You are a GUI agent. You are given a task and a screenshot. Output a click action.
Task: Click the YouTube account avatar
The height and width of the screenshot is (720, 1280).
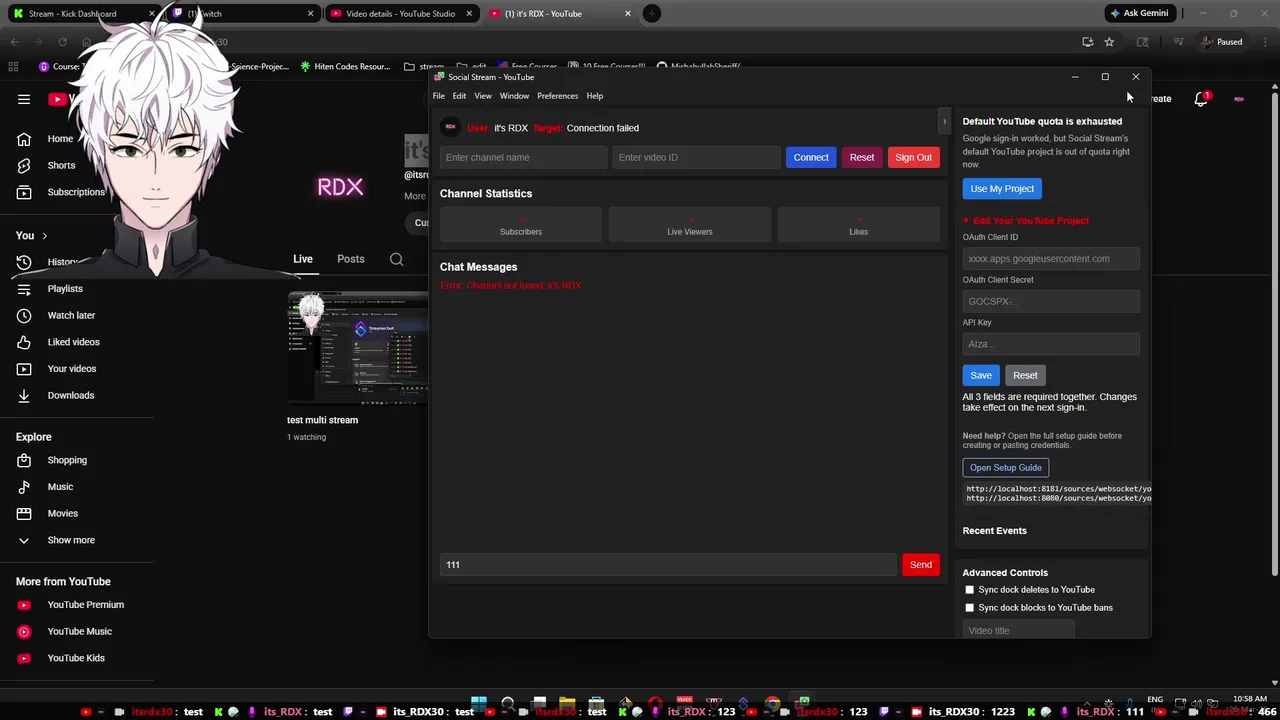[x=1239, y=98]
